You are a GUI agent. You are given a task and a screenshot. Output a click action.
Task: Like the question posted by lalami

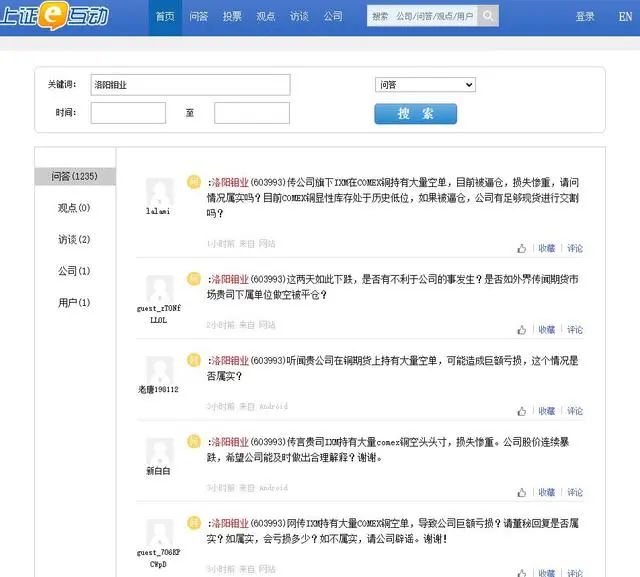click(521, 249)
